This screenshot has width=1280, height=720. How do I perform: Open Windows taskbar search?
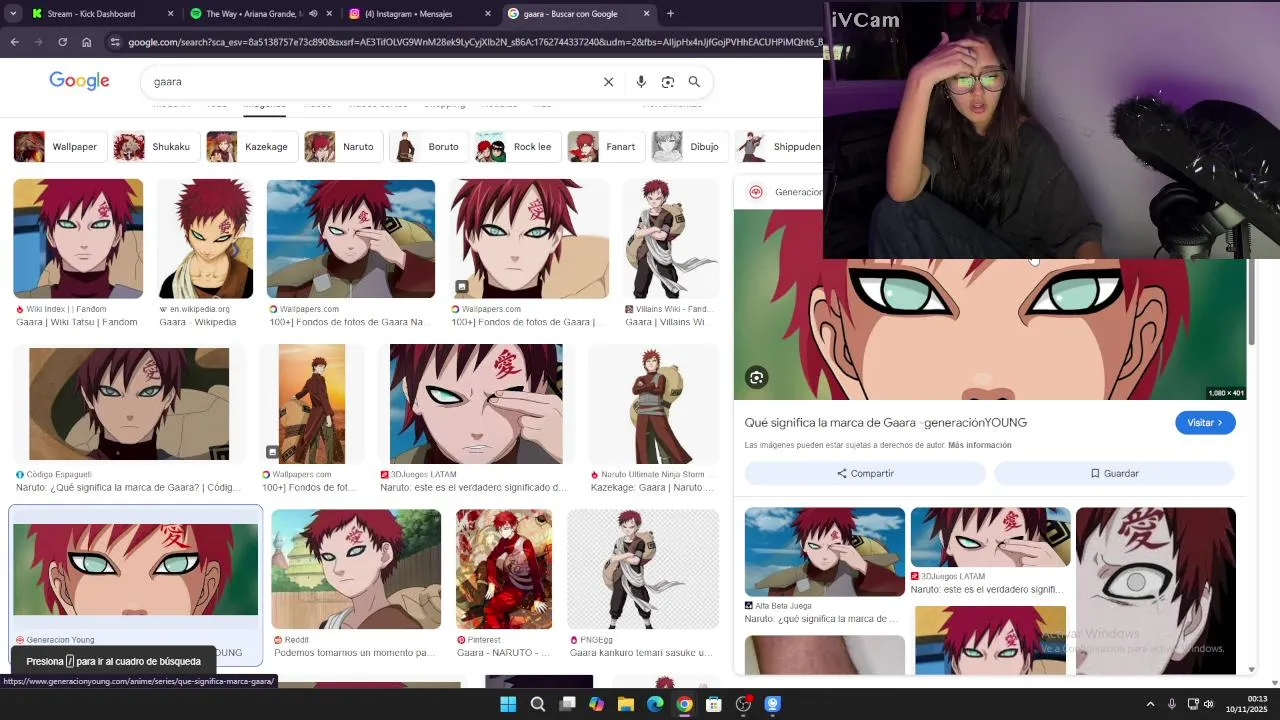tap(538, 704)
